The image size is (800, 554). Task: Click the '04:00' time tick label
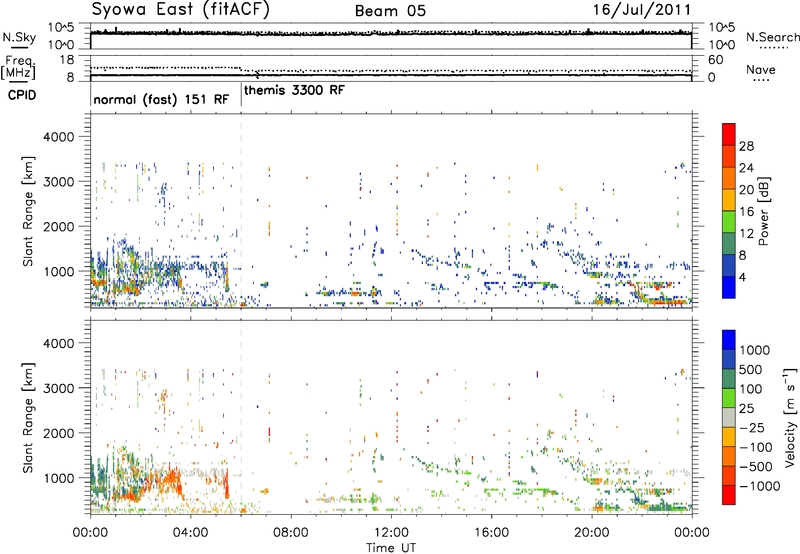[190, 533]
